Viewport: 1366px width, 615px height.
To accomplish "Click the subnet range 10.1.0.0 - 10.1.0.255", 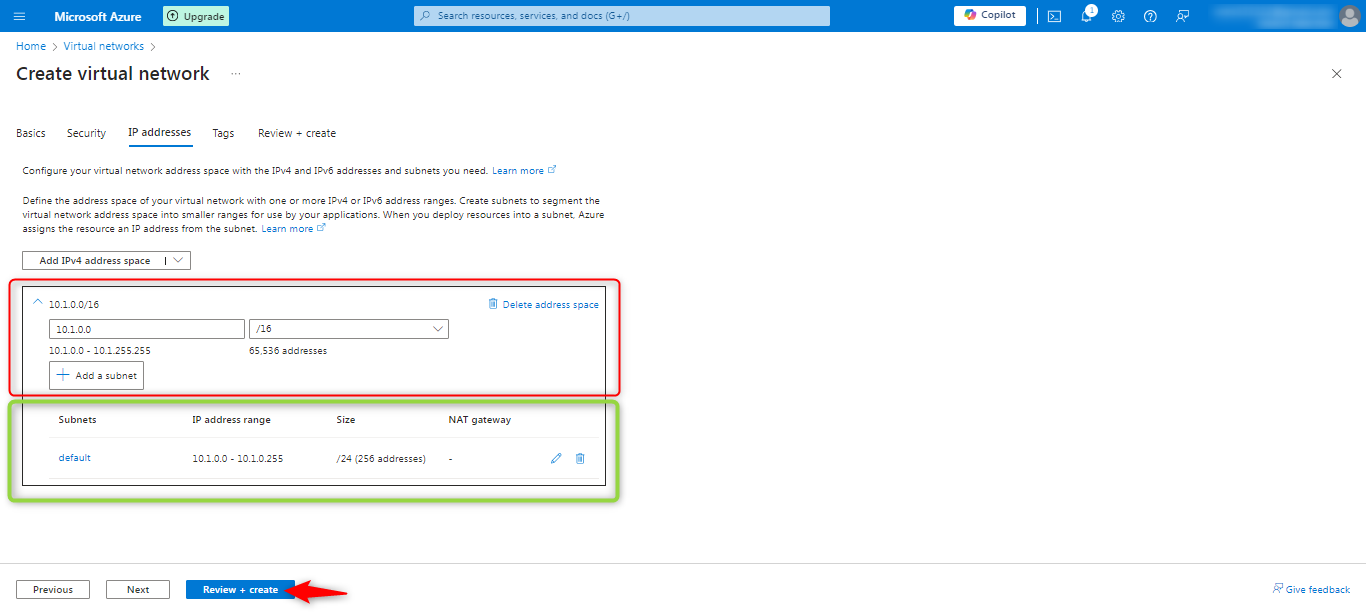I will (x=238, y=459).
